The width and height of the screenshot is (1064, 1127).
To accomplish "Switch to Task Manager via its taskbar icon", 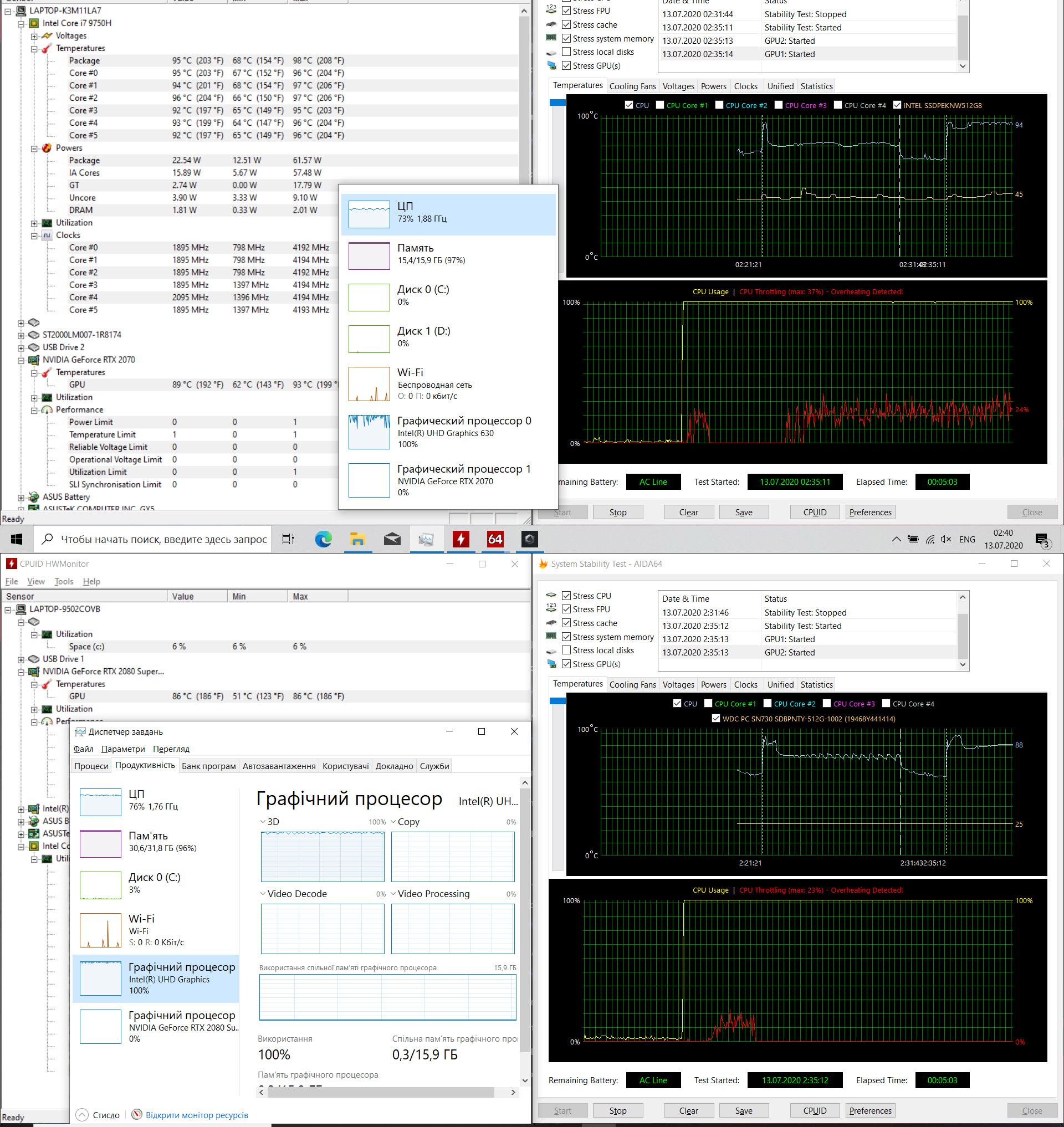I will click(427, 539).
